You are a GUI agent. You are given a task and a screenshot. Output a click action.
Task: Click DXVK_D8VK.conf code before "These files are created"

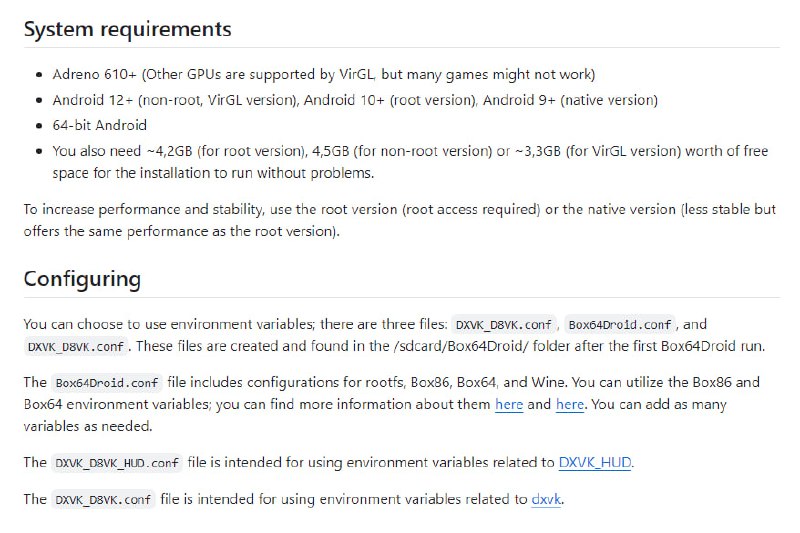point(76,347)
